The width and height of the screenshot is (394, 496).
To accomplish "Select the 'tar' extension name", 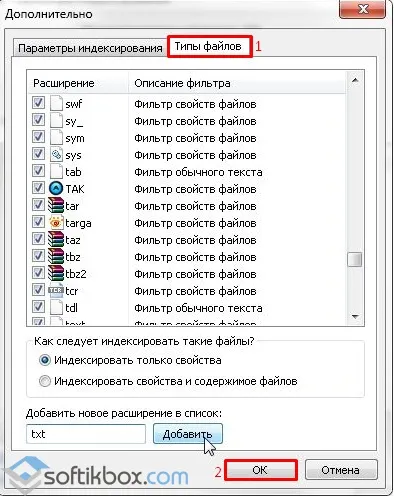I will (72, 206).
